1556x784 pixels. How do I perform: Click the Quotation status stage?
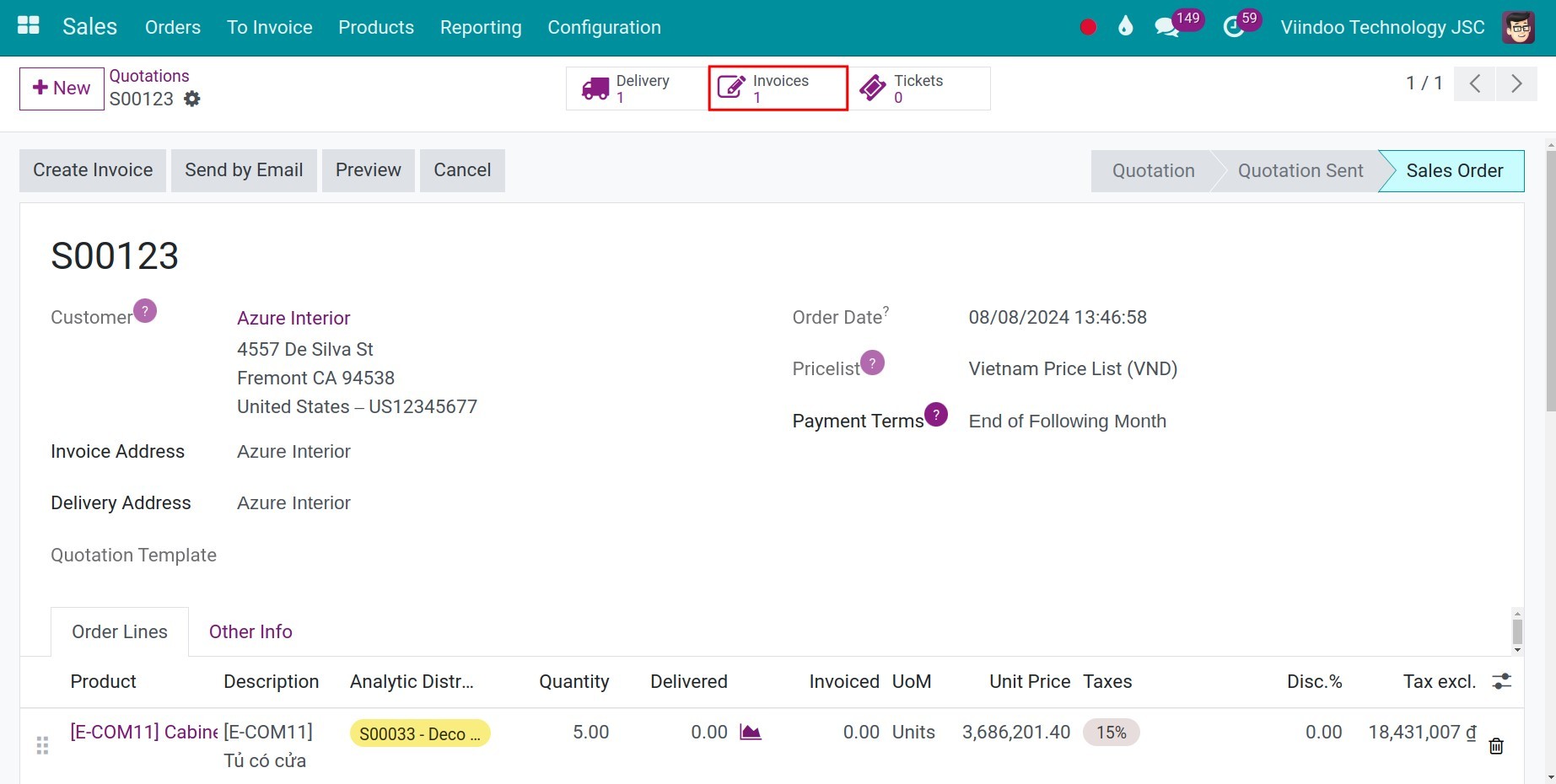1153,171
